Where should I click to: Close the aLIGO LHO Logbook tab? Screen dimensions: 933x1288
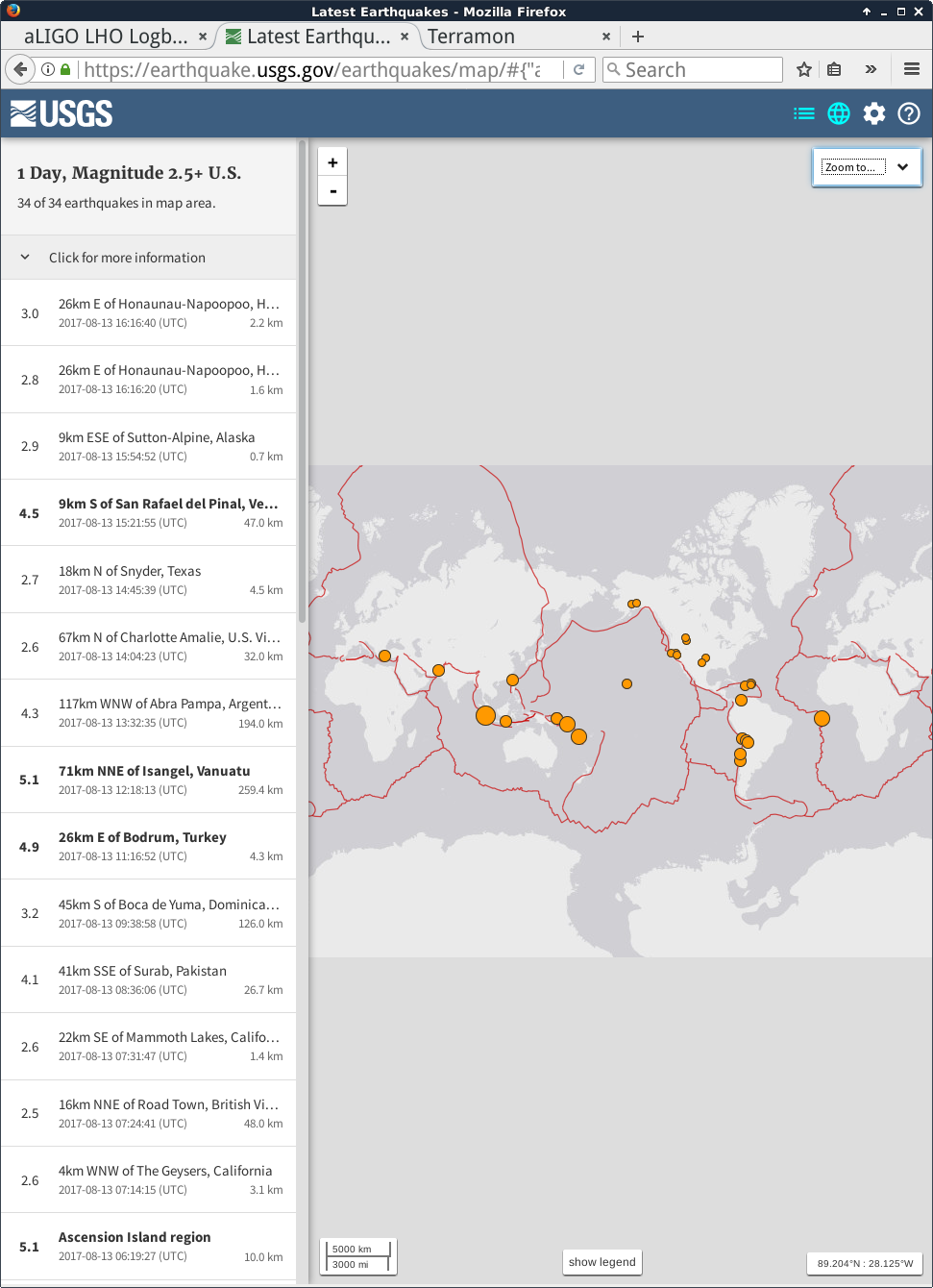[x=203, y=37]
